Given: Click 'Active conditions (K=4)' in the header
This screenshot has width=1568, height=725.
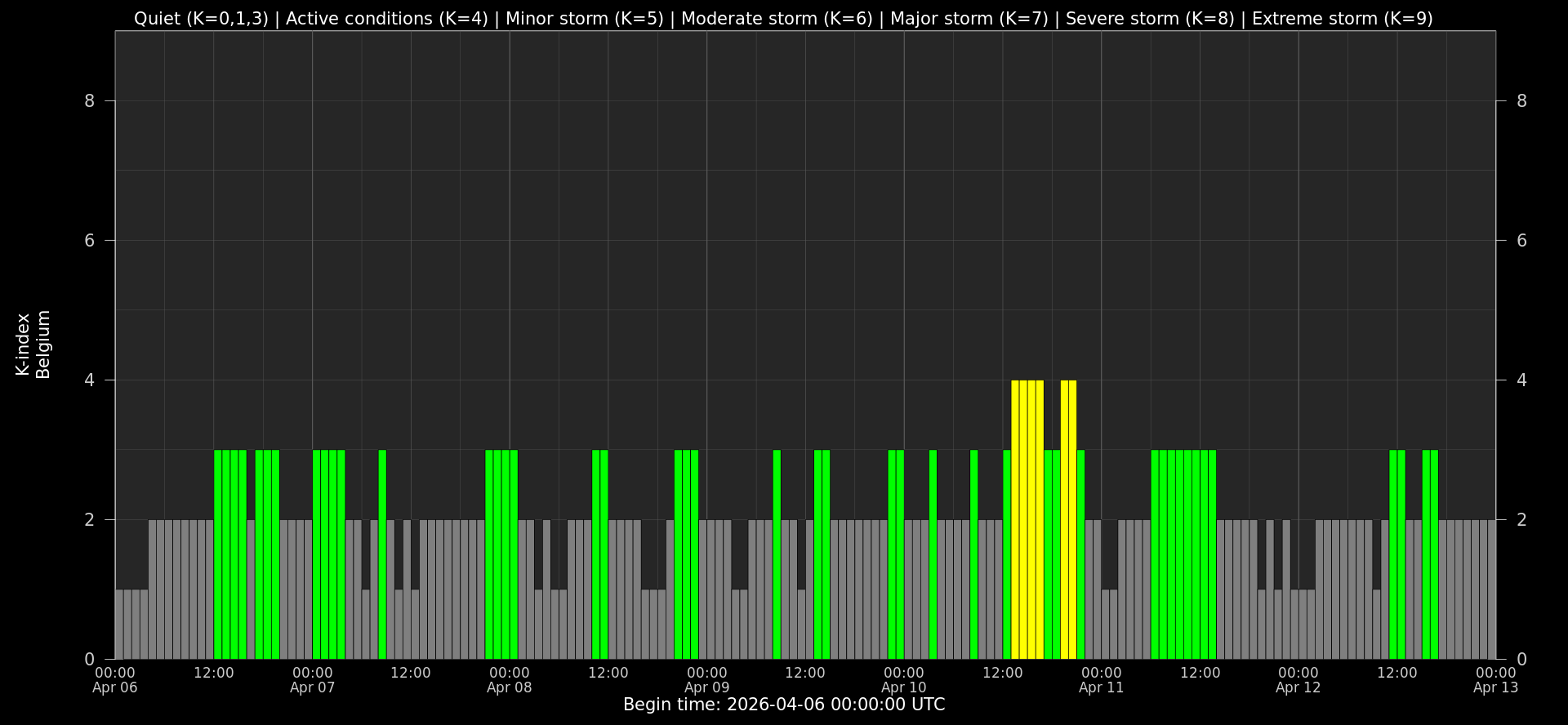Looking at the screenshot, I should [x=386, y=19].
